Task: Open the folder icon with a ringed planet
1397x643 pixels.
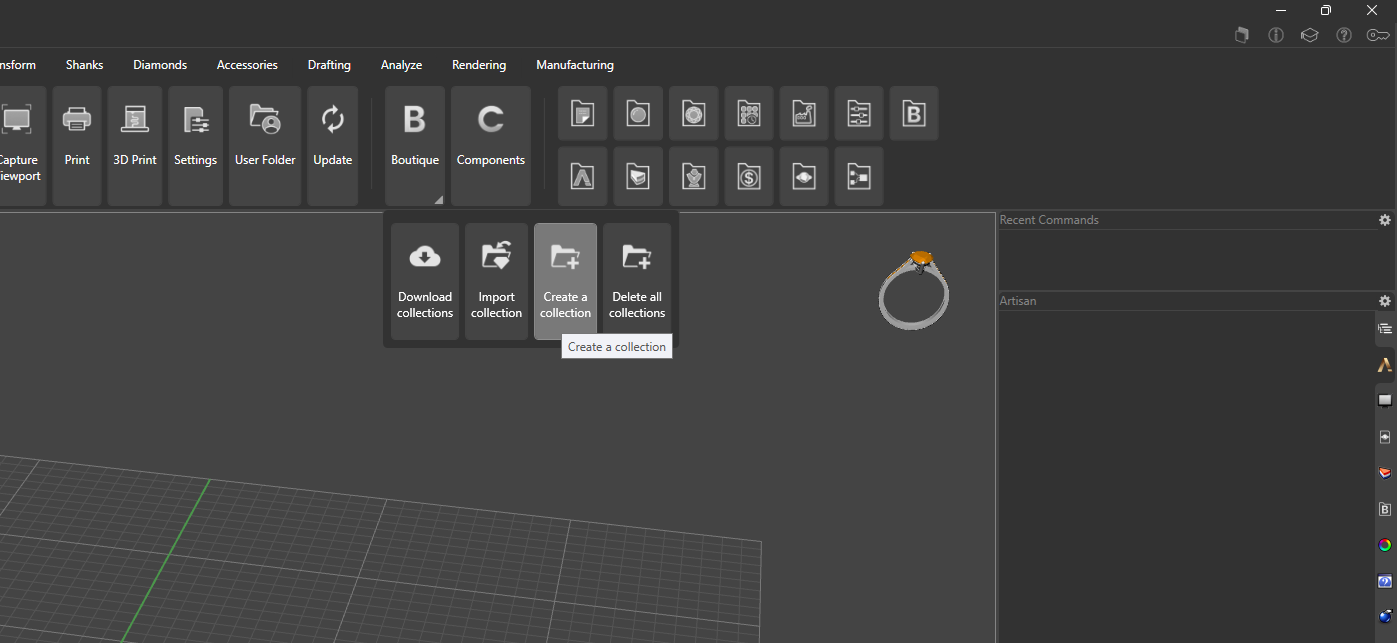Action: [x=804, y=176]
